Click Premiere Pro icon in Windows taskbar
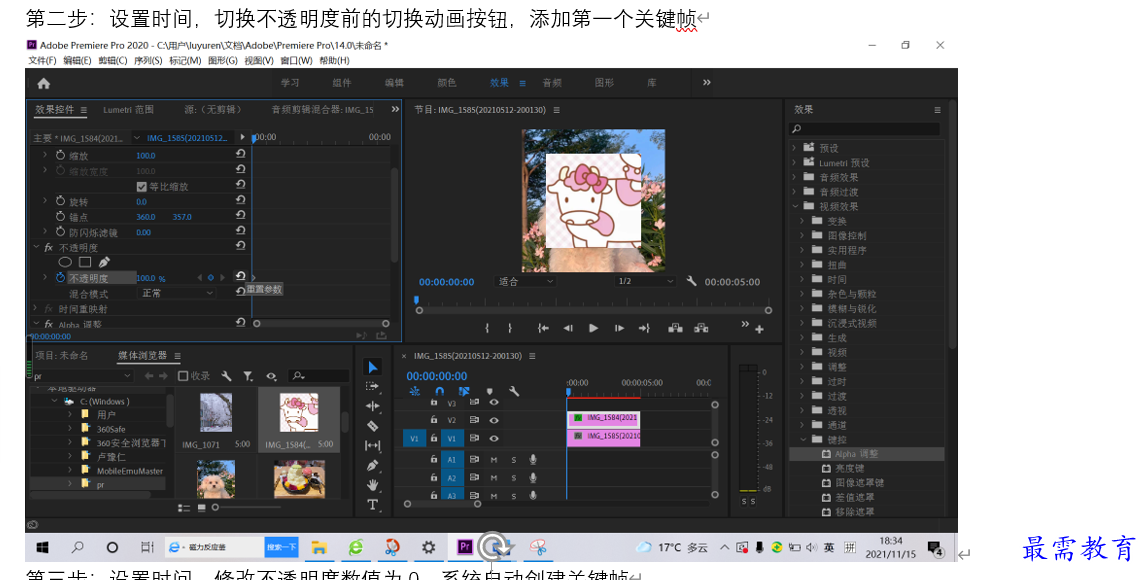Image resolution: width=1144 pixels, height=580 pixels. click(465, 547)
